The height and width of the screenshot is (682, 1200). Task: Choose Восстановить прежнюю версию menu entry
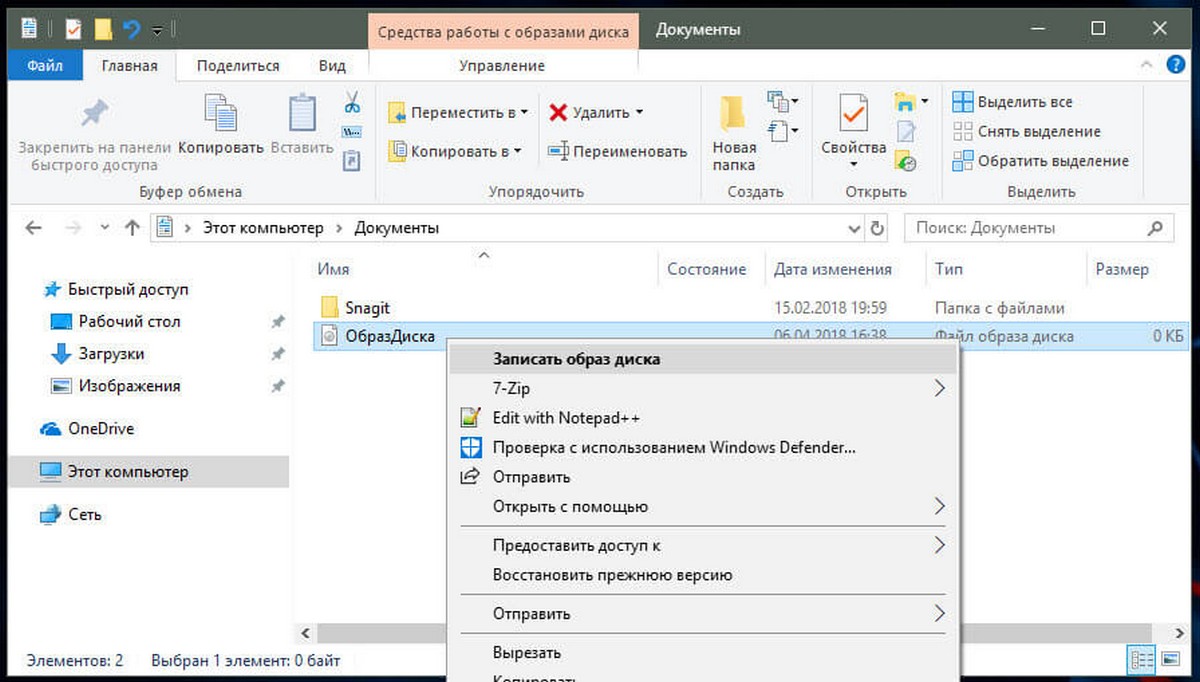pyautogui.click(x=703, y=575)
